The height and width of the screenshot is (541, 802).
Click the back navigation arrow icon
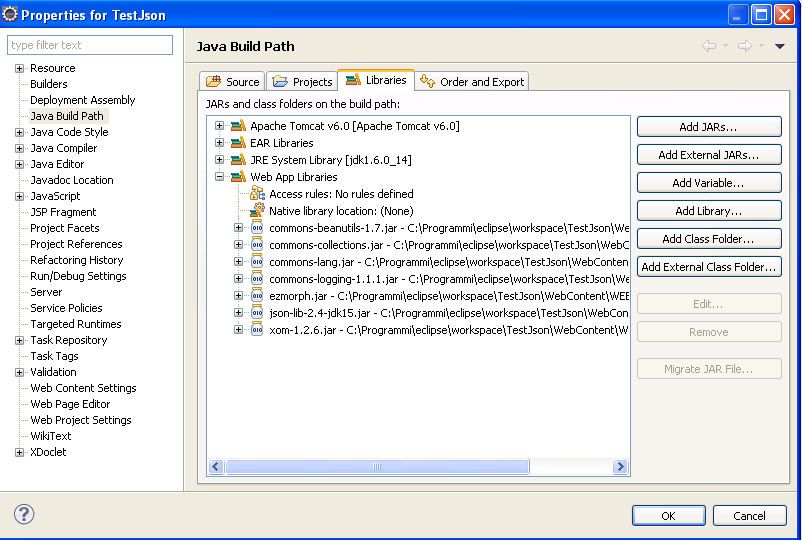708,46
